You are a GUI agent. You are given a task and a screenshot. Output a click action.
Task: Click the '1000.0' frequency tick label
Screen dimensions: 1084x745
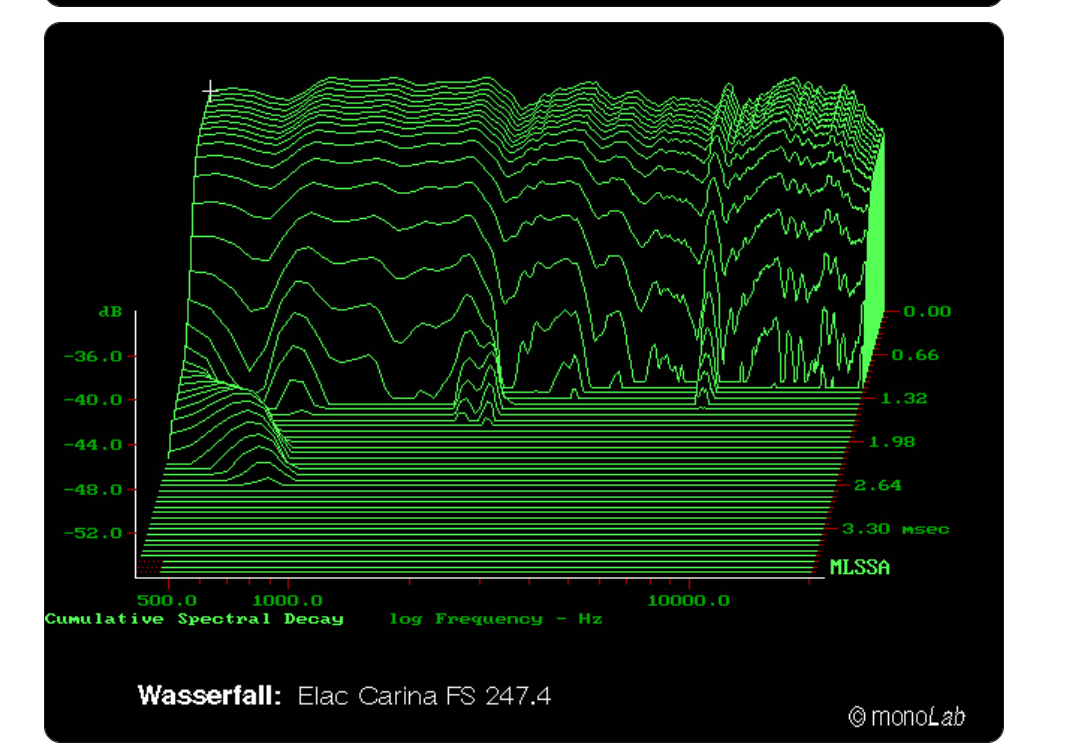point(288,601)
